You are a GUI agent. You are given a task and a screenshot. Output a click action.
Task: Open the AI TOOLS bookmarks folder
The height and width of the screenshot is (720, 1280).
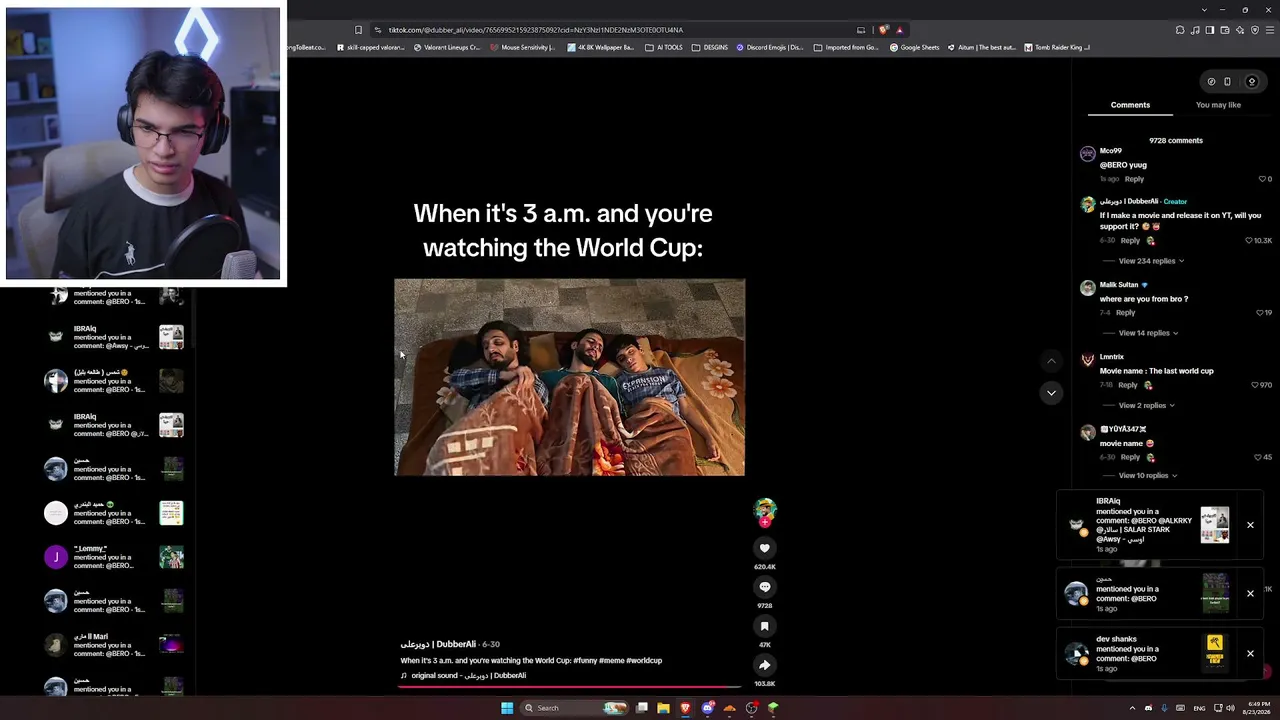(x=664, y=47)
